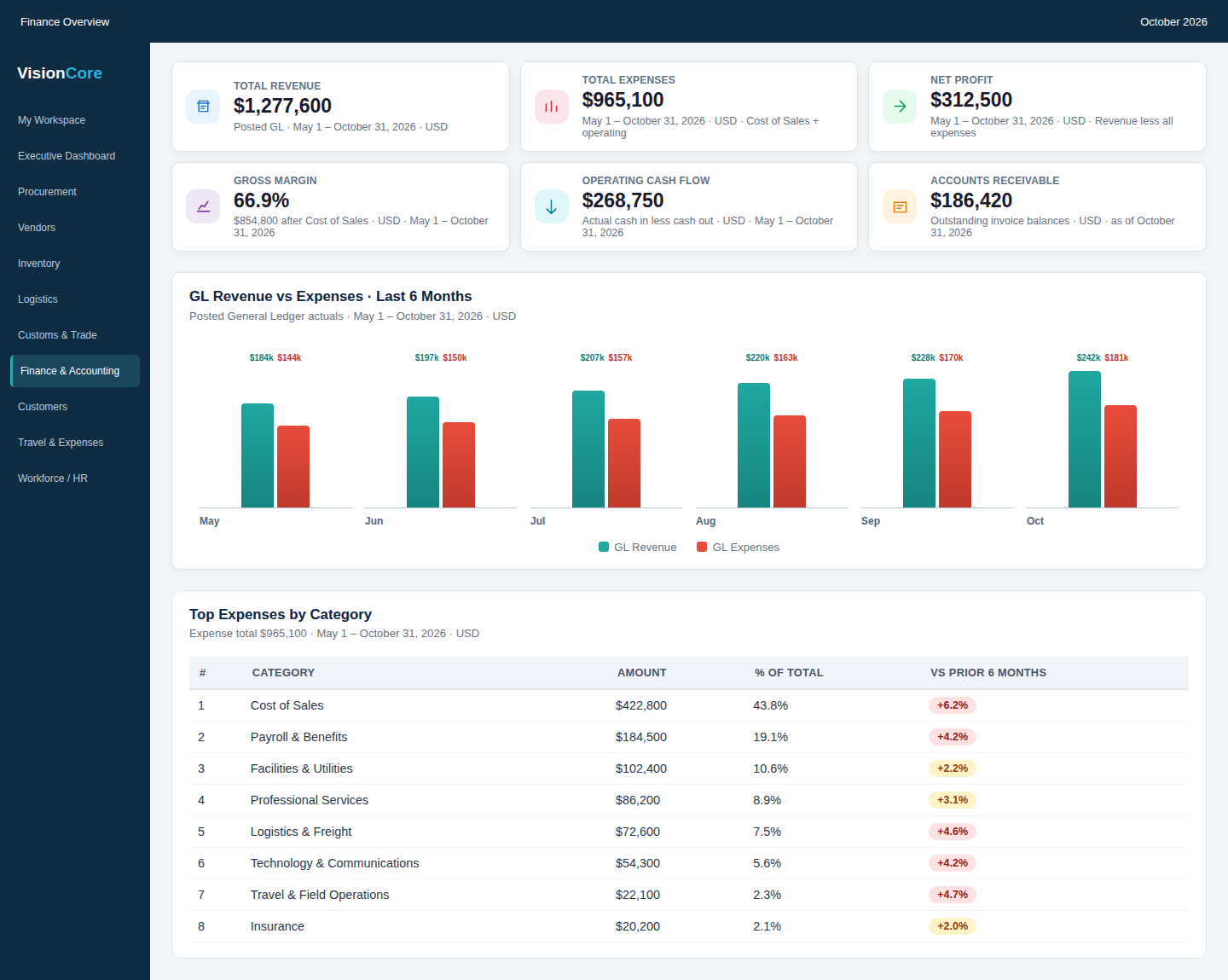Click the October 2026 date in header
The image size is (1228, 980).
tap(1173, 21)
